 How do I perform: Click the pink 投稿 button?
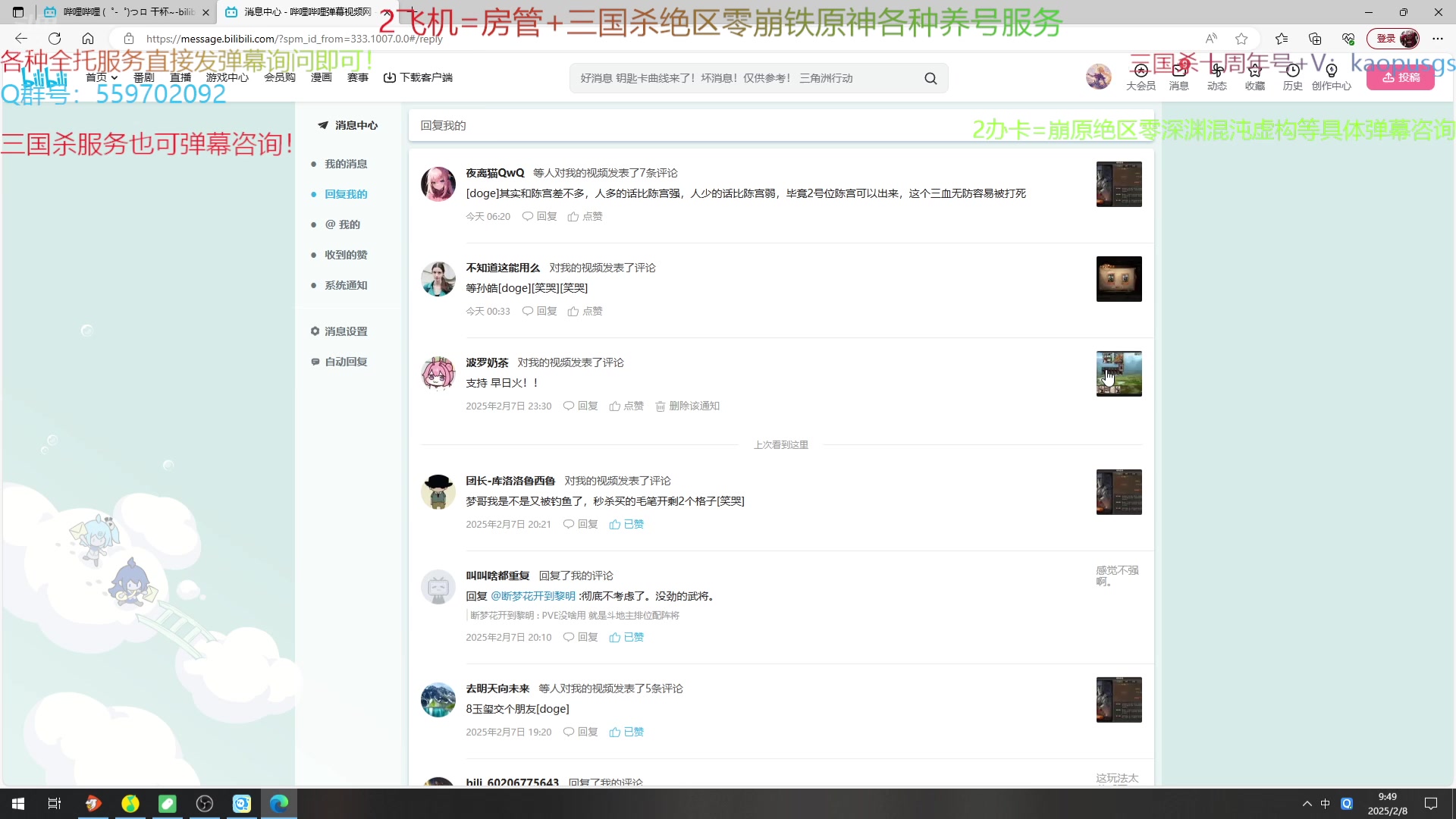(x=1400, y=77)
